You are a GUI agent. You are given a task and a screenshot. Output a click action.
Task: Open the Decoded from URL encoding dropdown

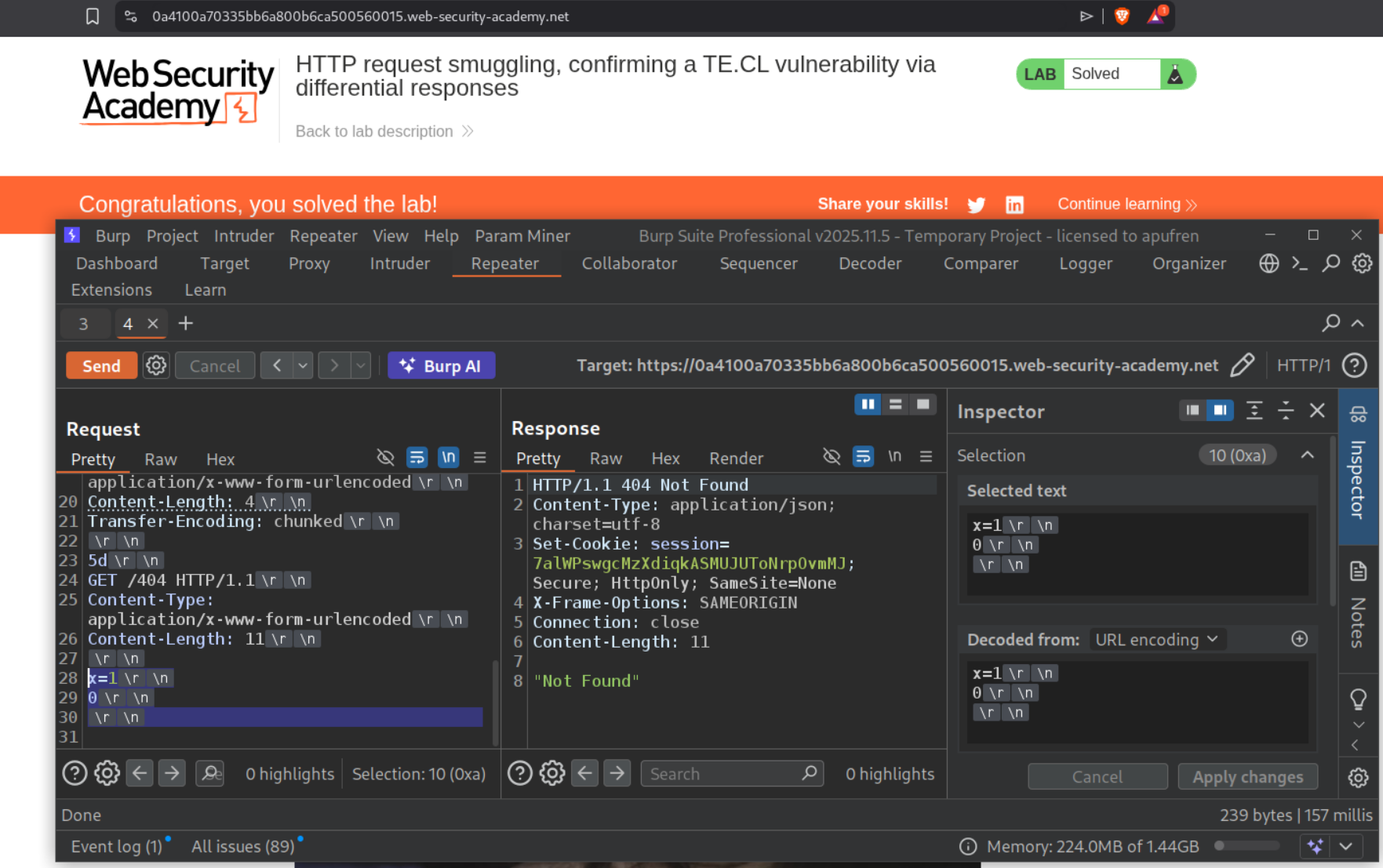point(1156,640)
